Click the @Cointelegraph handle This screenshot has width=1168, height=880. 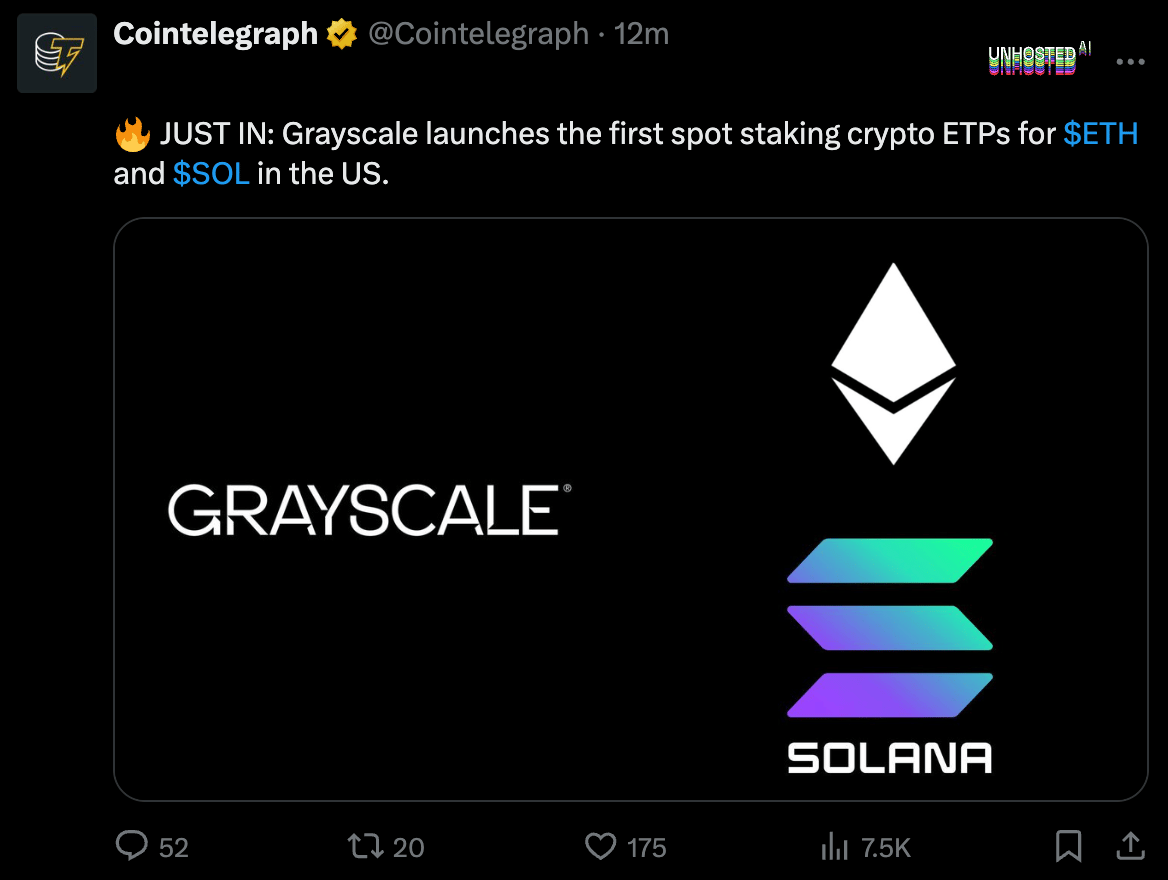(x=478, y=34)
